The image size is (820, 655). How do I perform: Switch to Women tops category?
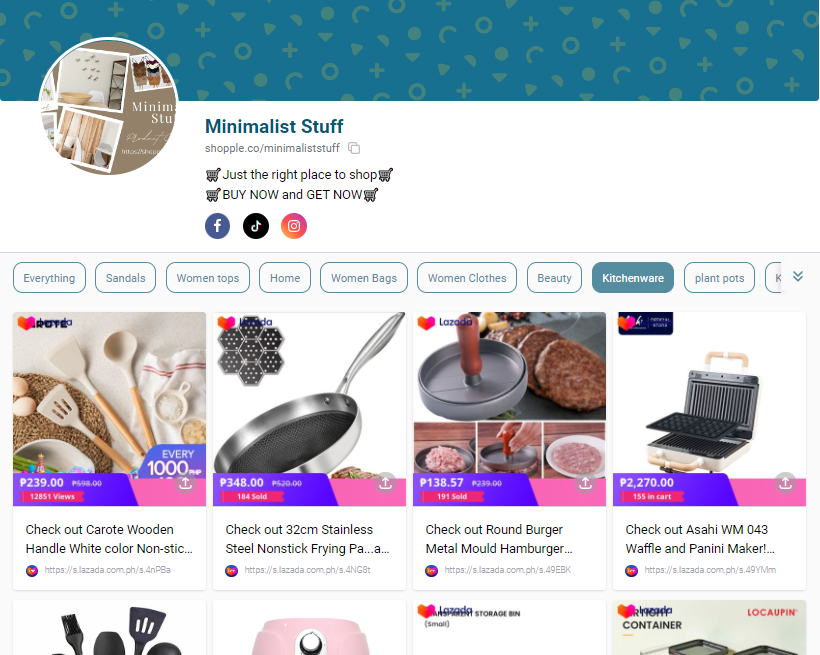click(208, 278)
